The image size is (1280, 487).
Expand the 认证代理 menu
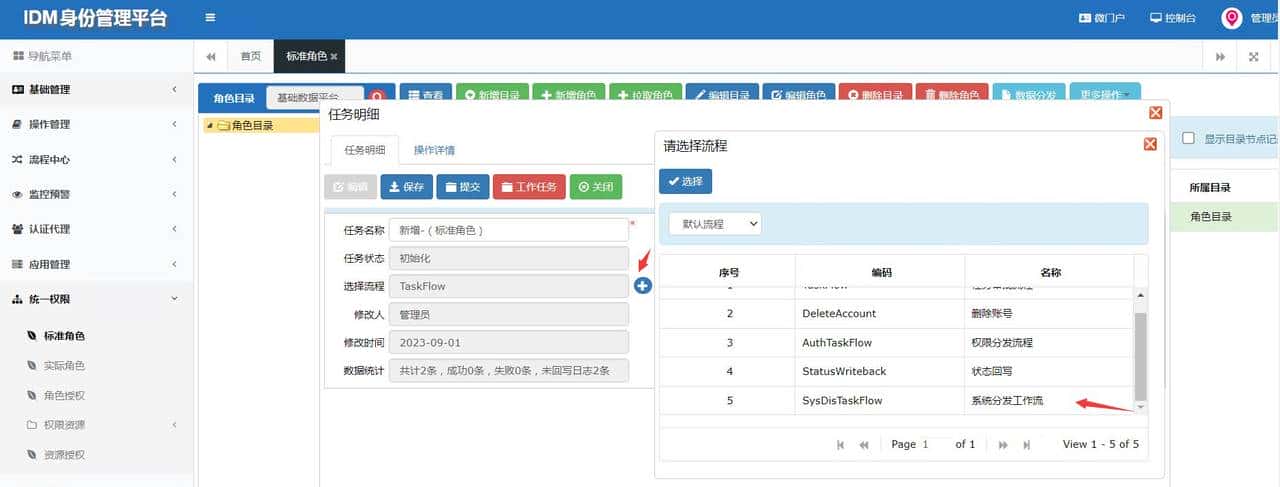pos(97,229)
